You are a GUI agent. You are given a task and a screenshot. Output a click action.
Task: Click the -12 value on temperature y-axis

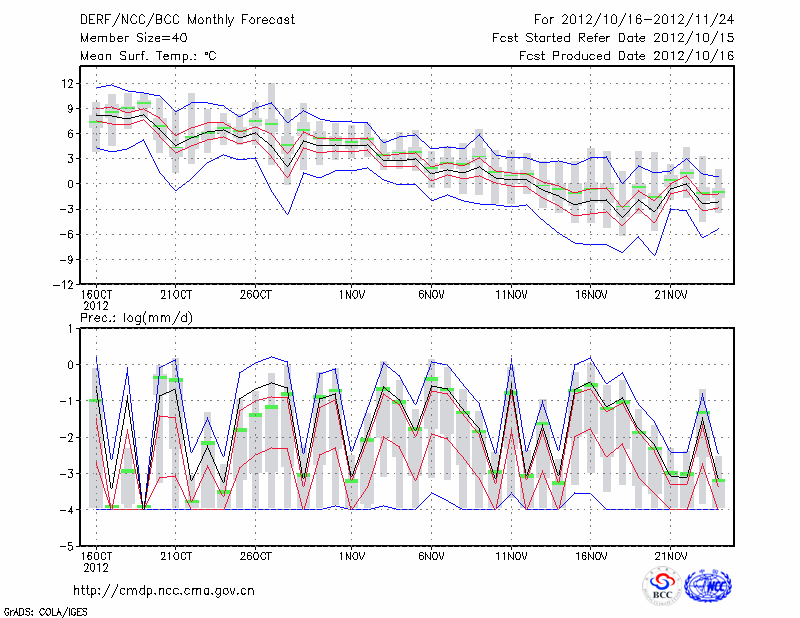click(64, 285)
